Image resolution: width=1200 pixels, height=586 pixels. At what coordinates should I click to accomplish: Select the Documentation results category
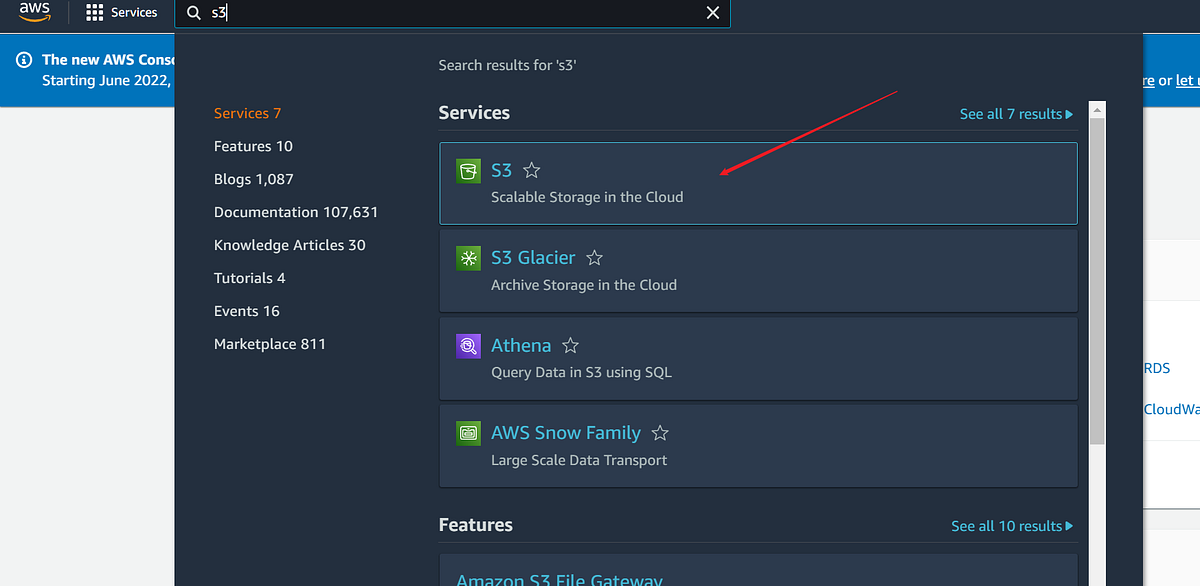click(x=296, y=211)
